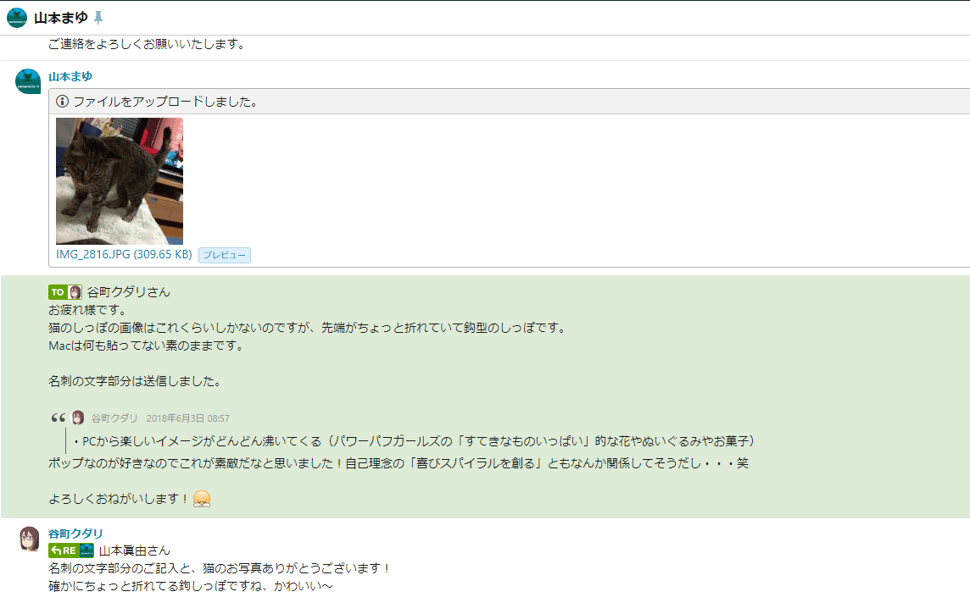Click the green RE reply tag
Image resolution: width=970 pixels, height=614 pixels.
[64, 550]
